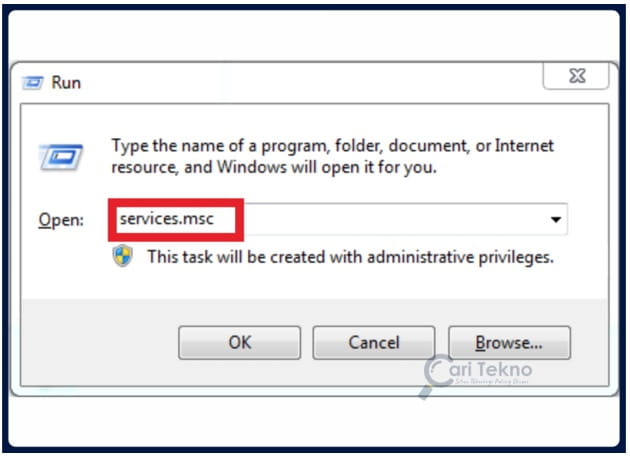
Task: Click the "Tekno" word in the watermark
Action: 505,369
